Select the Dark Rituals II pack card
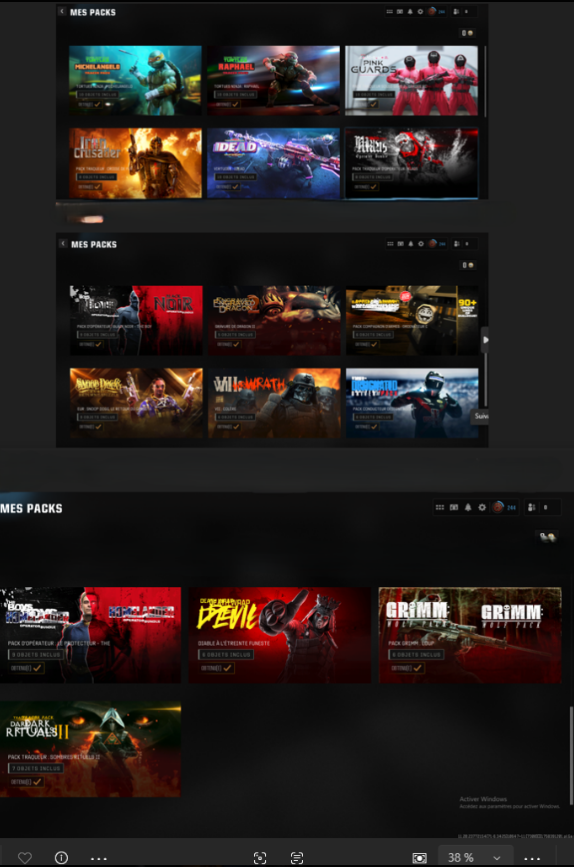This screenshot has height=867, width=574. point(90,749)
